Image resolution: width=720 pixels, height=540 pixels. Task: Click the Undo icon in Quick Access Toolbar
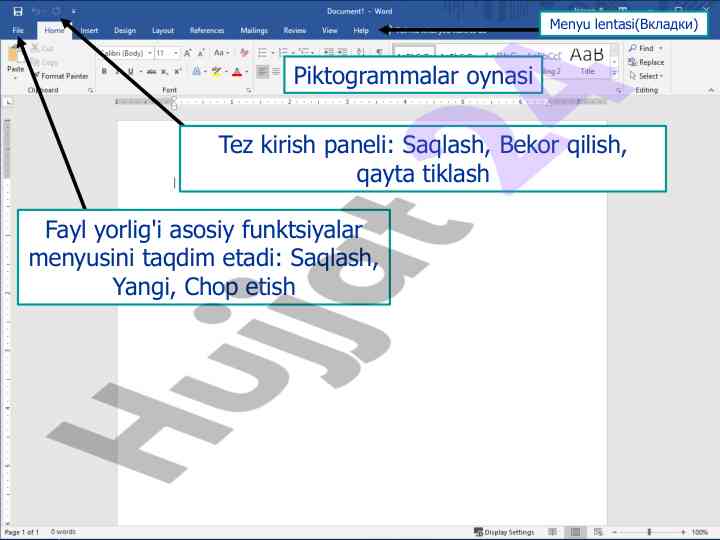pos(37,11)
